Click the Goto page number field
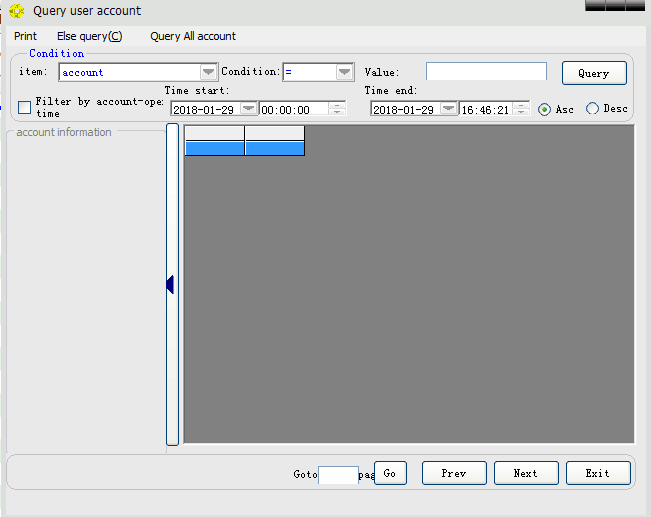Image resolution: width=651 pixels, height=517 pixels. 338,475
